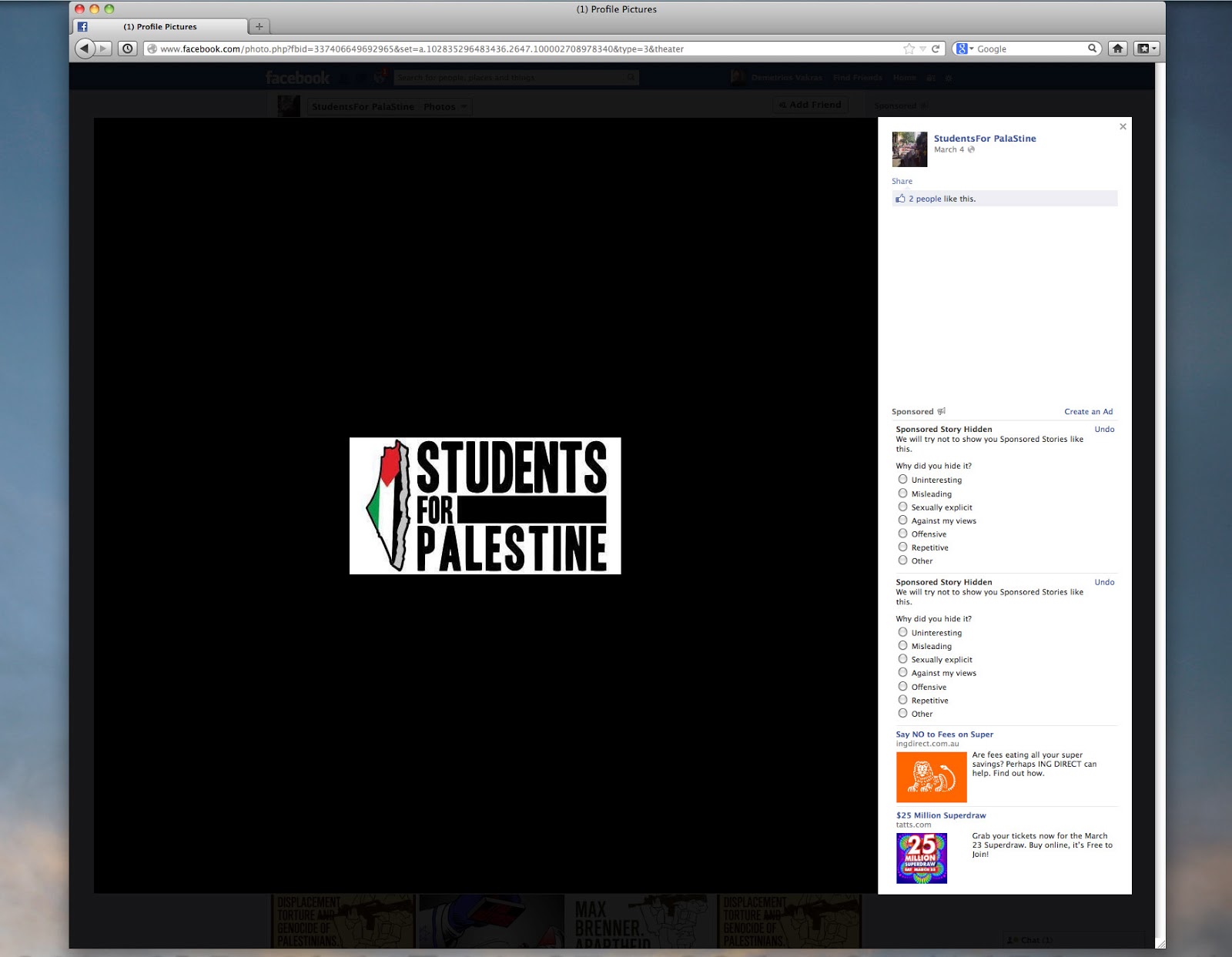The image size is (1232, 957).
Task: Click the dimmed Home nav item
Action: point(904,78)
